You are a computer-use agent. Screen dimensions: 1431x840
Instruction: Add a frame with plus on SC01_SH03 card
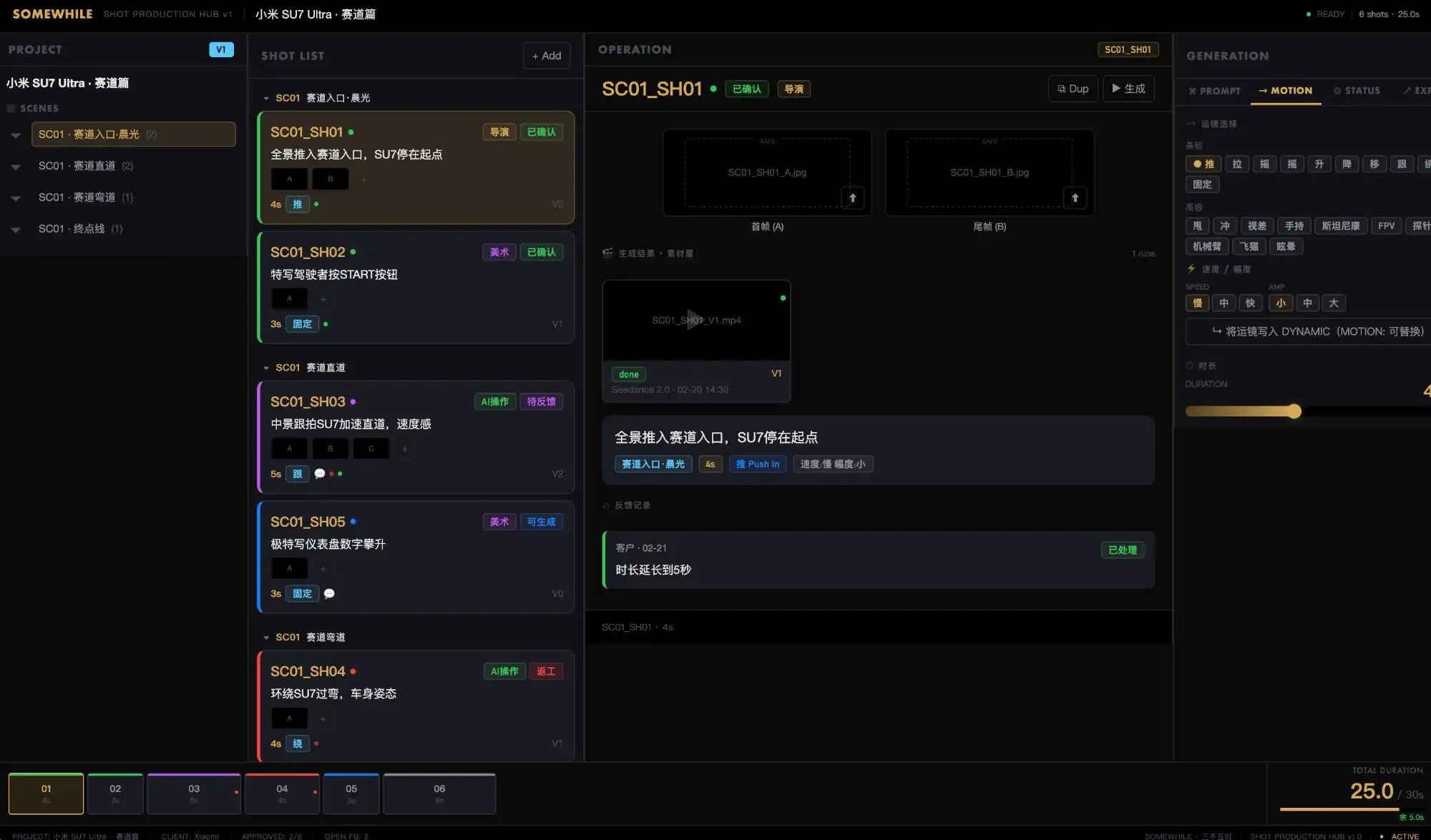coord(404,449)
